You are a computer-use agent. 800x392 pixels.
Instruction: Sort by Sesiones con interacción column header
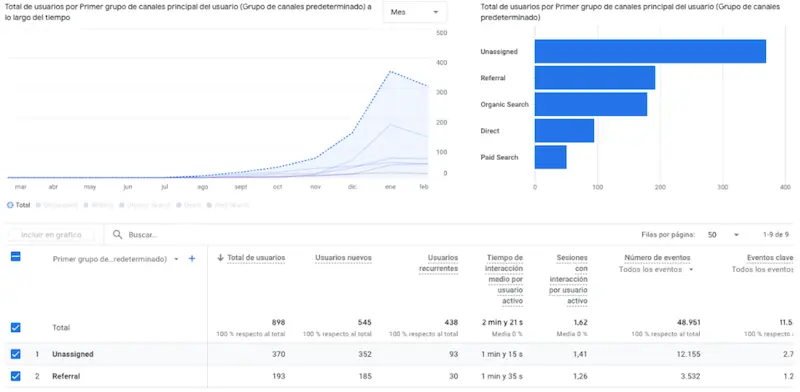[568, 280]
